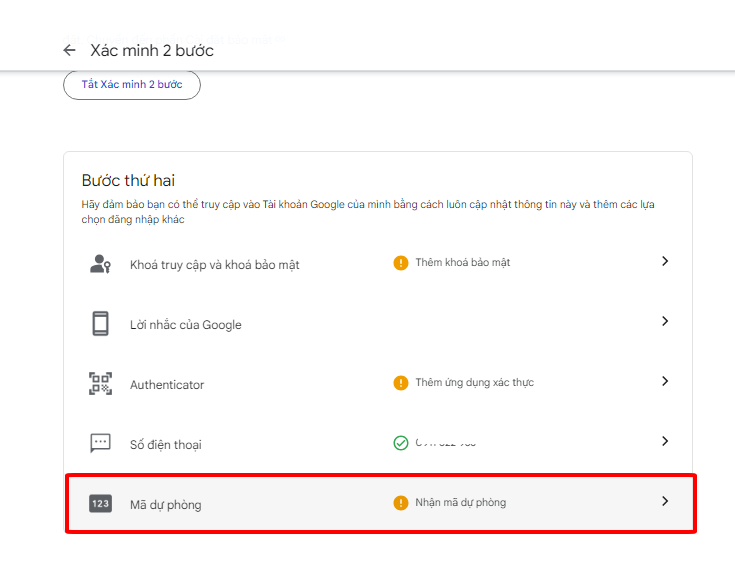Click the orange warning icon beside Nhận mã dự phòng

click(401, 503)
